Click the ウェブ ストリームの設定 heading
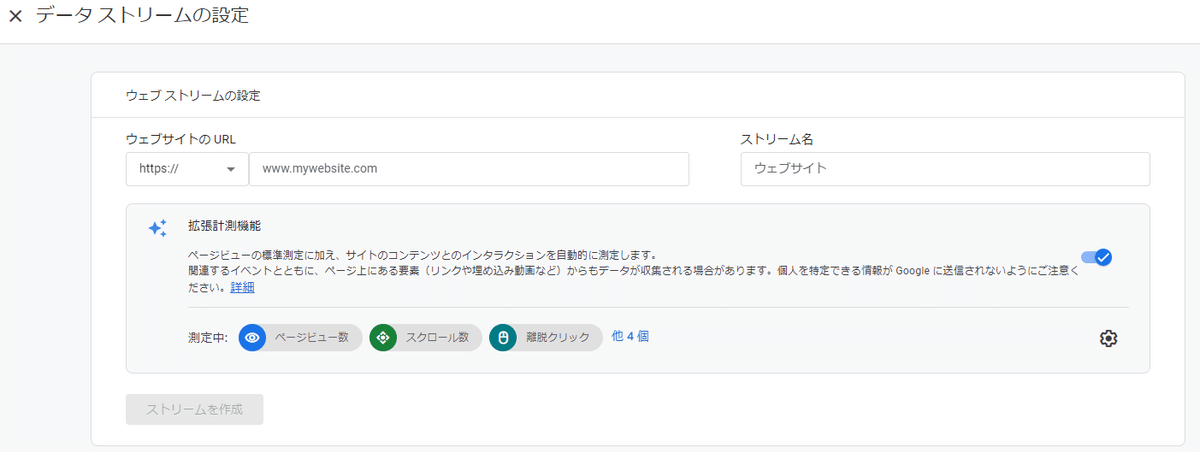Screen dimensions: 1200x452 pos(193,96)
